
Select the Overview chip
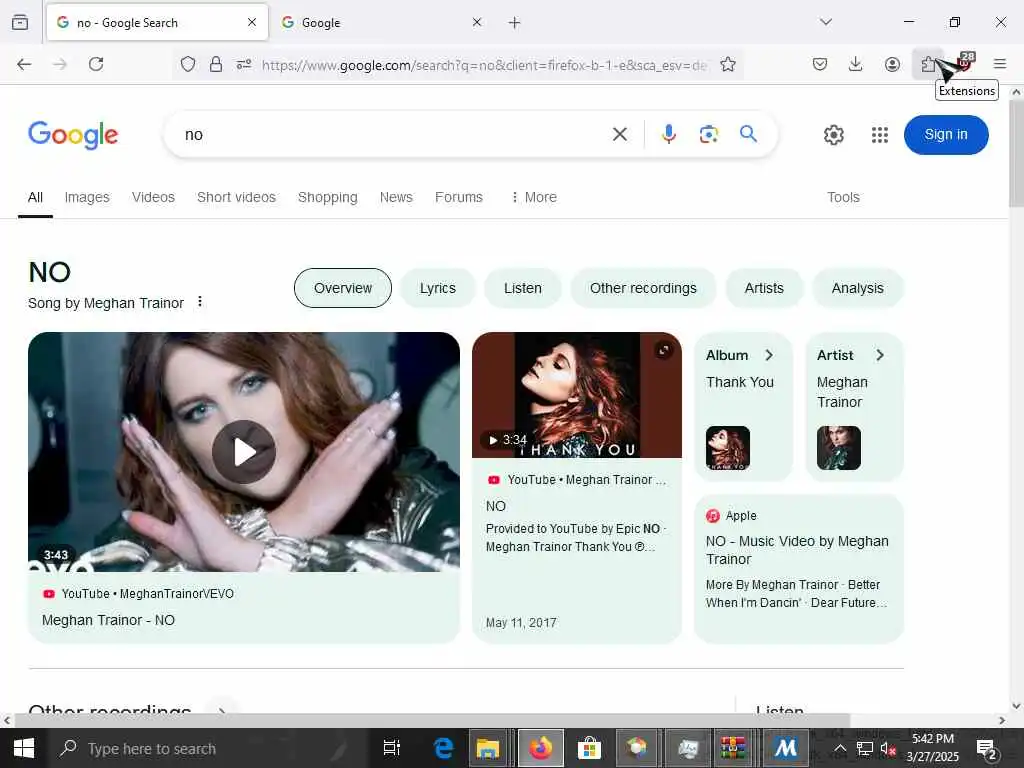[x=343, y=288]
